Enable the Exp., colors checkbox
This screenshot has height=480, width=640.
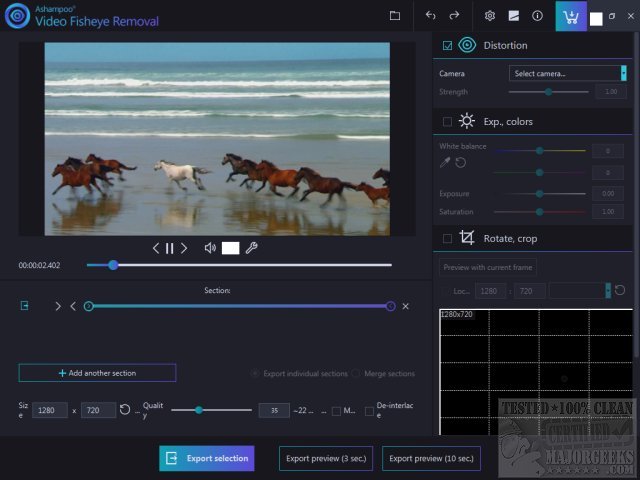click(447, 121)
